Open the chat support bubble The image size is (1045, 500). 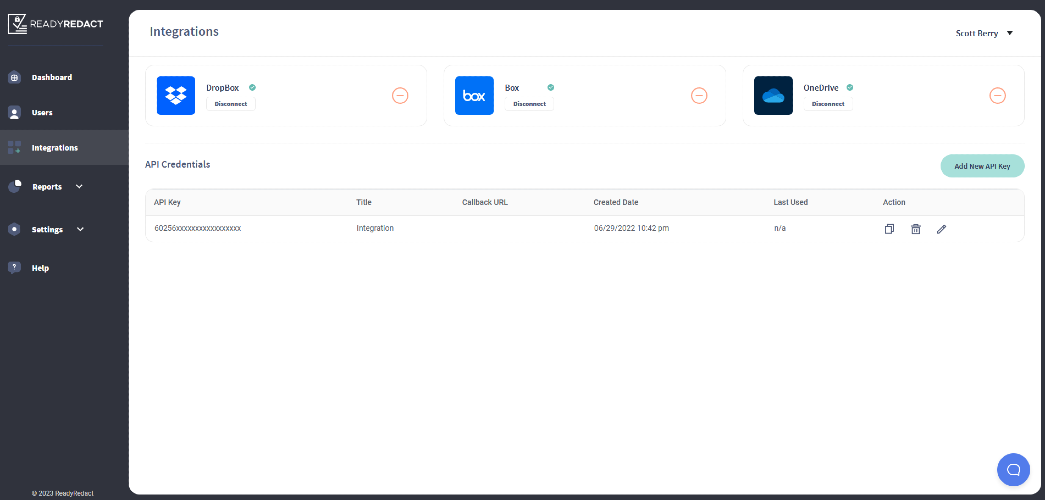tap(1013, 469)
